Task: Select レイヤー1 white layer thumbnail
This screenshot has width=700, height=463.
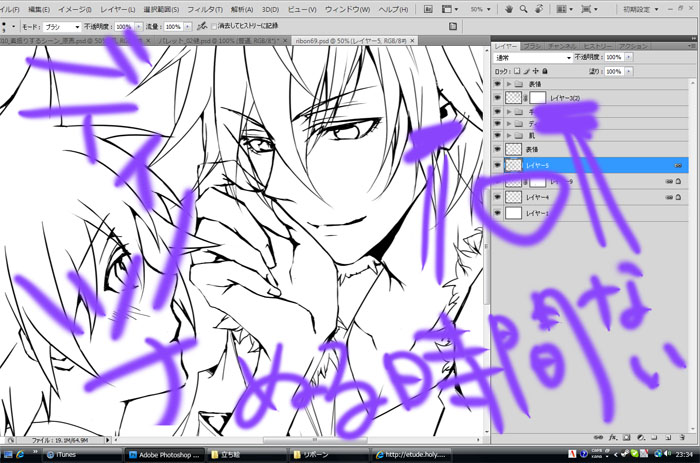Action: [x=513, y=213]
